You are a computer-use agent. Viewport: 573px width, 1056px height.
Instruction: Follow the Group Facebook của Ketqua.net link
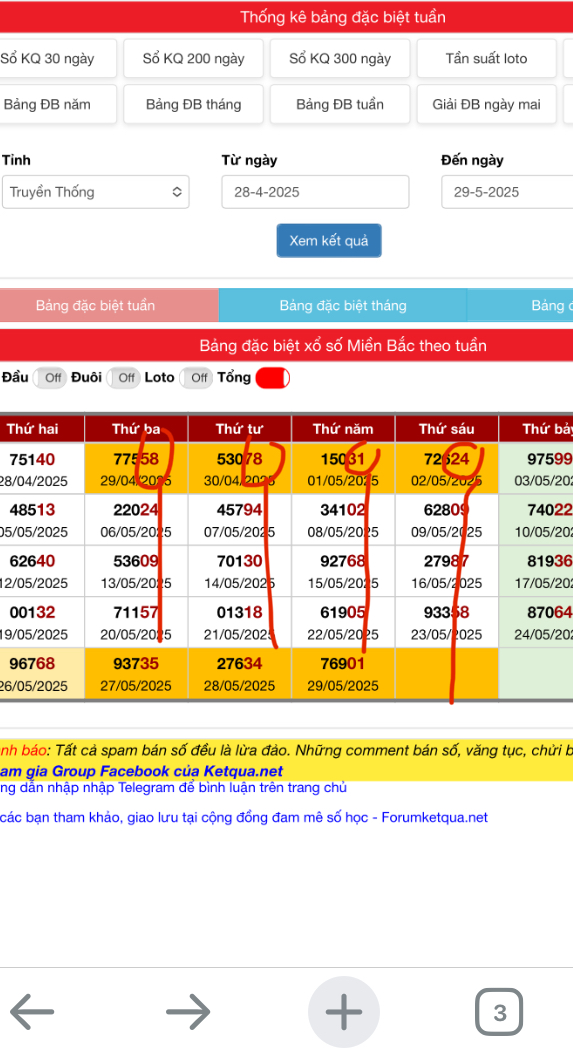click(x=141, y=771)
